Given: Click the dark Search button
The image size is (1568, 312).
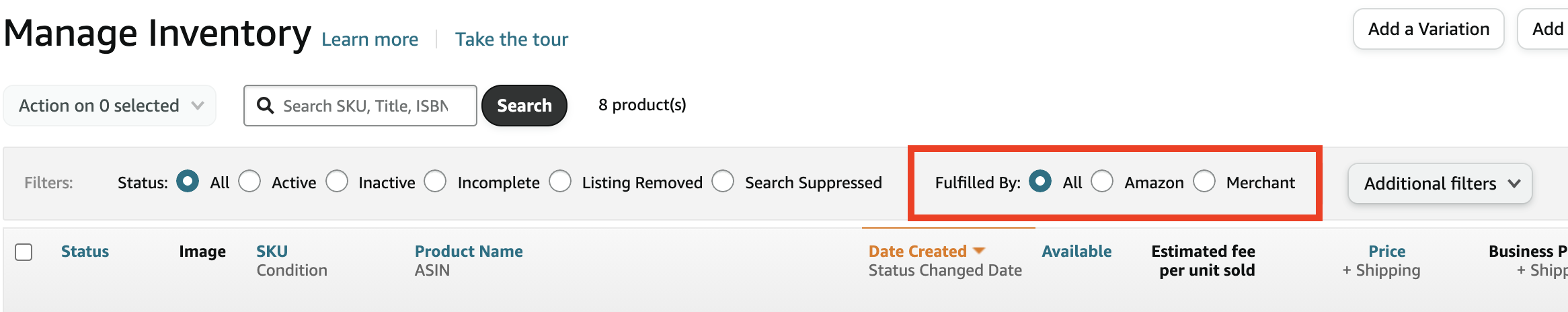Looking at the screenshot, I should (524, 106).
